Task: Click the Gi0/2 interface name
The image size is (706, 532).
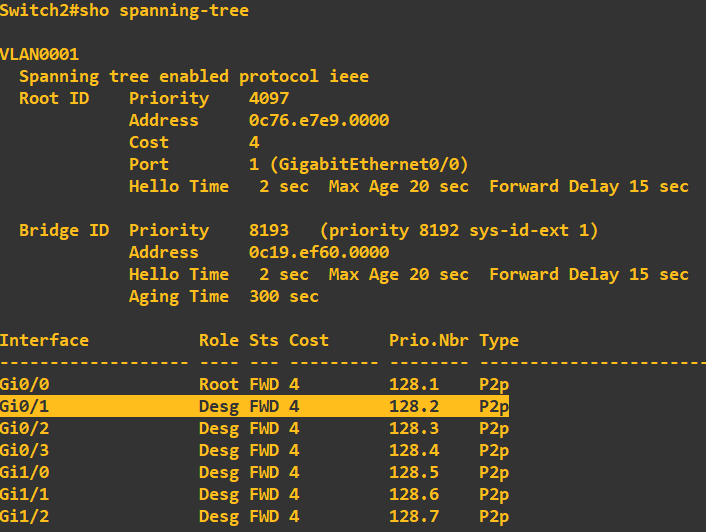Action: [x=25, y=428]
